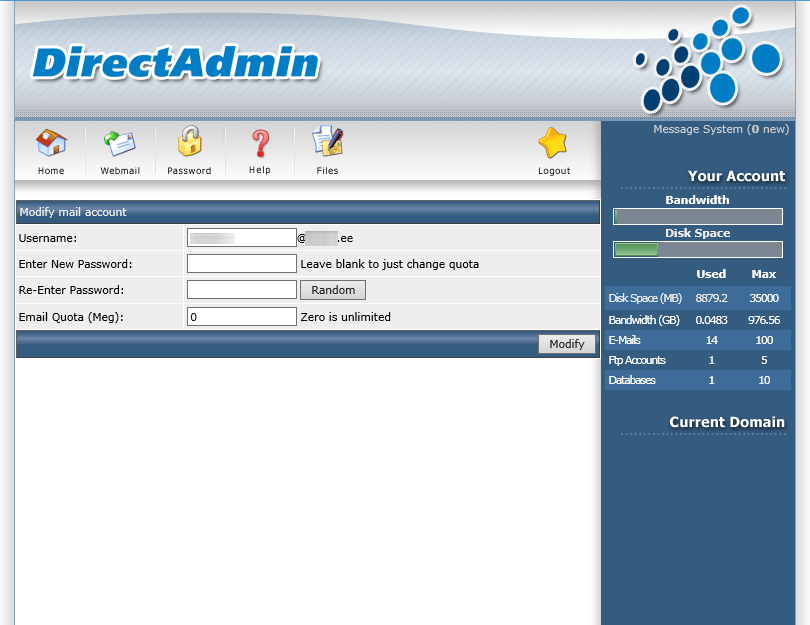Select the 'Bandwidth (GB)' row label
Screen dimensions: 810x625
pyautogui.click(x=644, y=320)
